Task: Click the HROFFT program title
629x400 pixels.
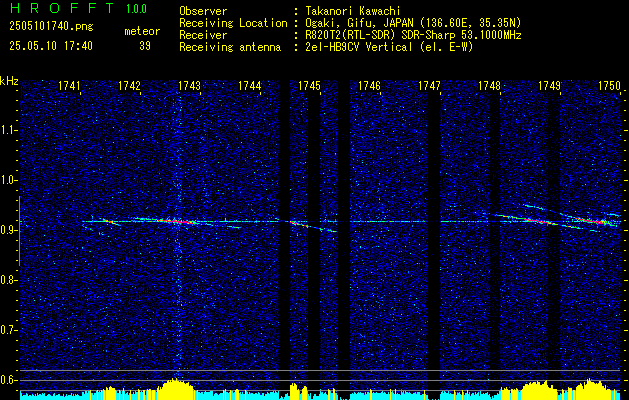Action: pyautogui.click(x=62, y=8)
